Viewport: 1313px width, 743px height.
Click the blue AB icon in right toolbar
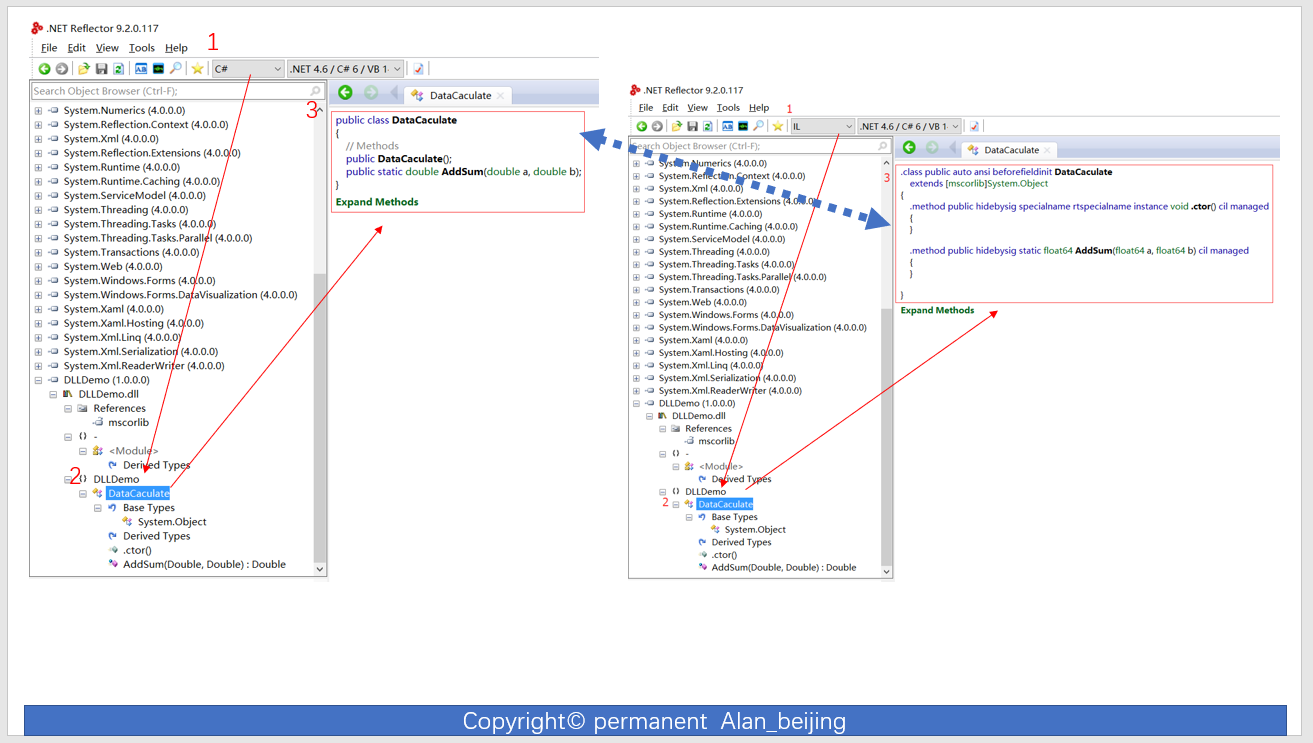click(728, 126)
